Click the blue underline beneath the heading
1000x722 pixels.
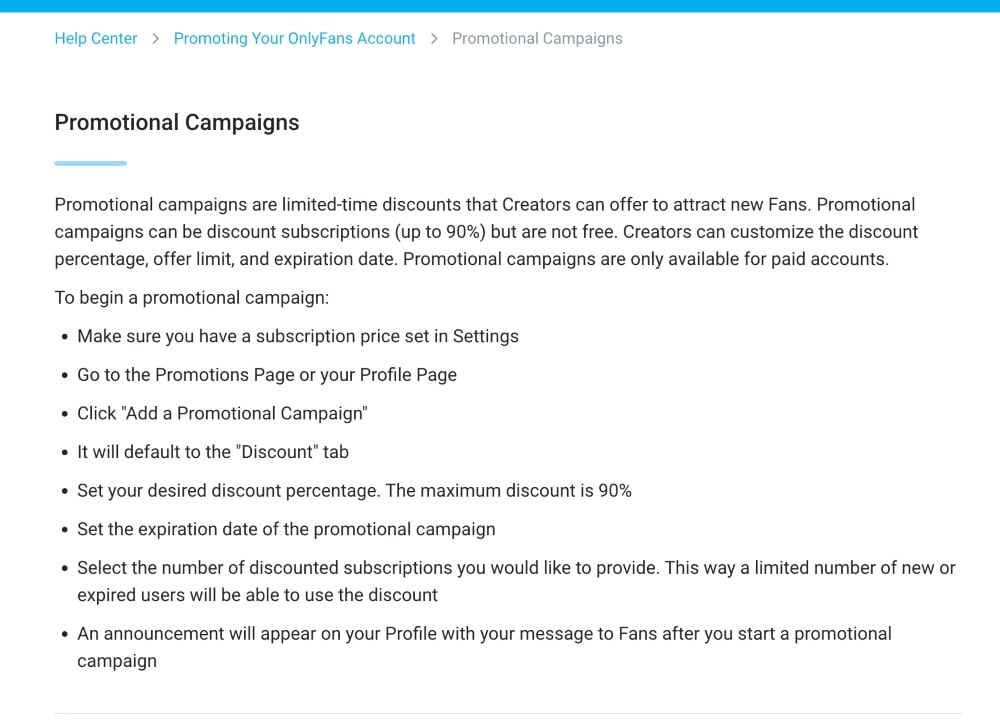pyautogui.click(x=90, y=163)
